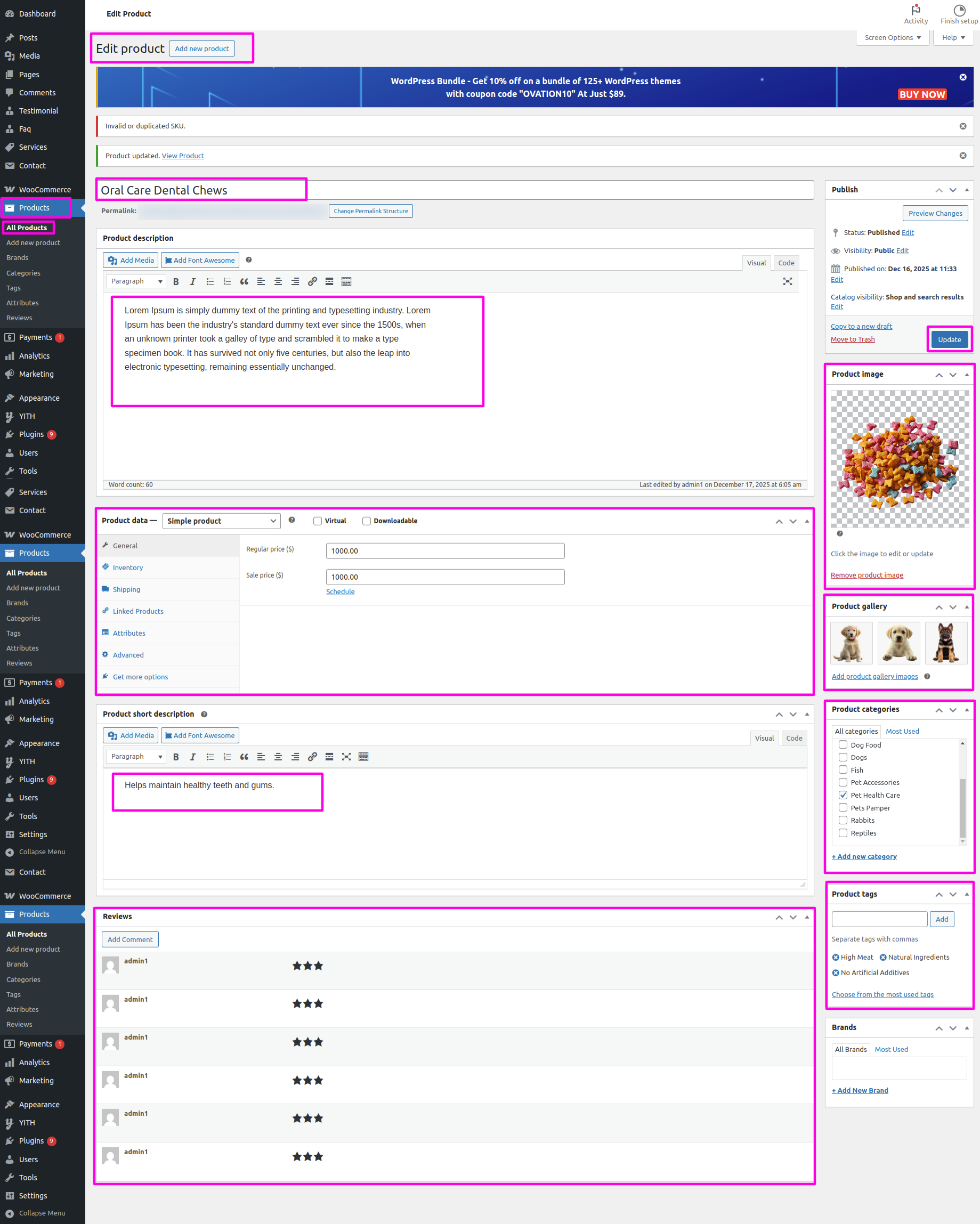This screenshot has height=1224, width=980.
Task: Click the Regular price input field
Action: pyautogui.click(x=444, y=550)
